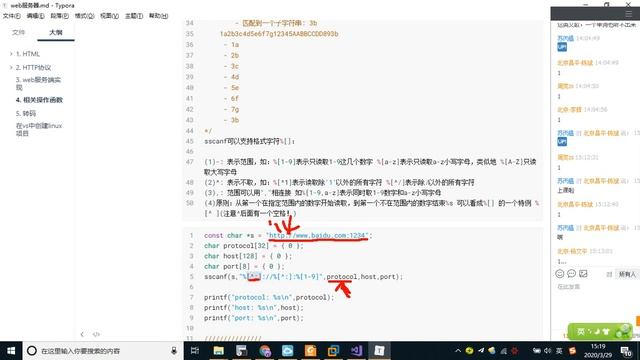Open the 视图 menu
This screenshot has height=360, width=640.
pos(109,16)
